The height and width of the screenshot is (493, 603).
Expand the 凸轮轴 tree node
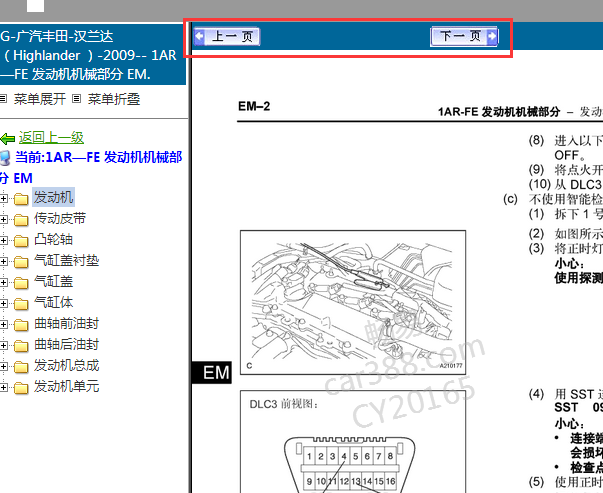3,240
